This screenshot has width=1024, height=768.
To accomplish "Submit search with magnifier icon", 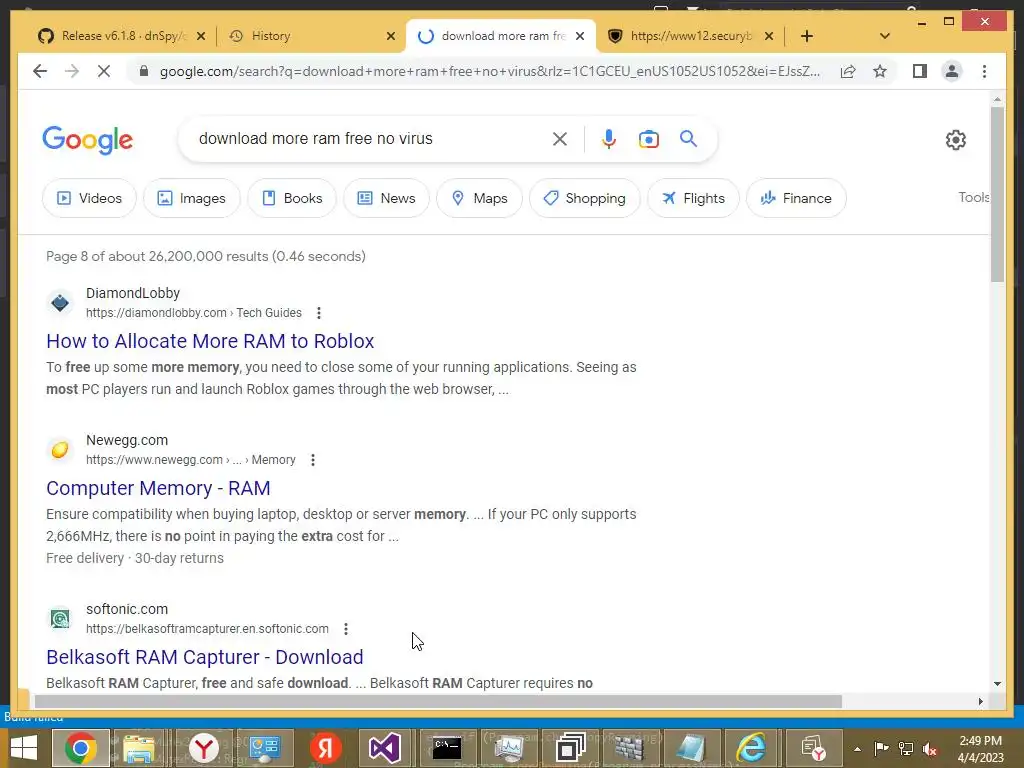I will [x=688, y=138].
